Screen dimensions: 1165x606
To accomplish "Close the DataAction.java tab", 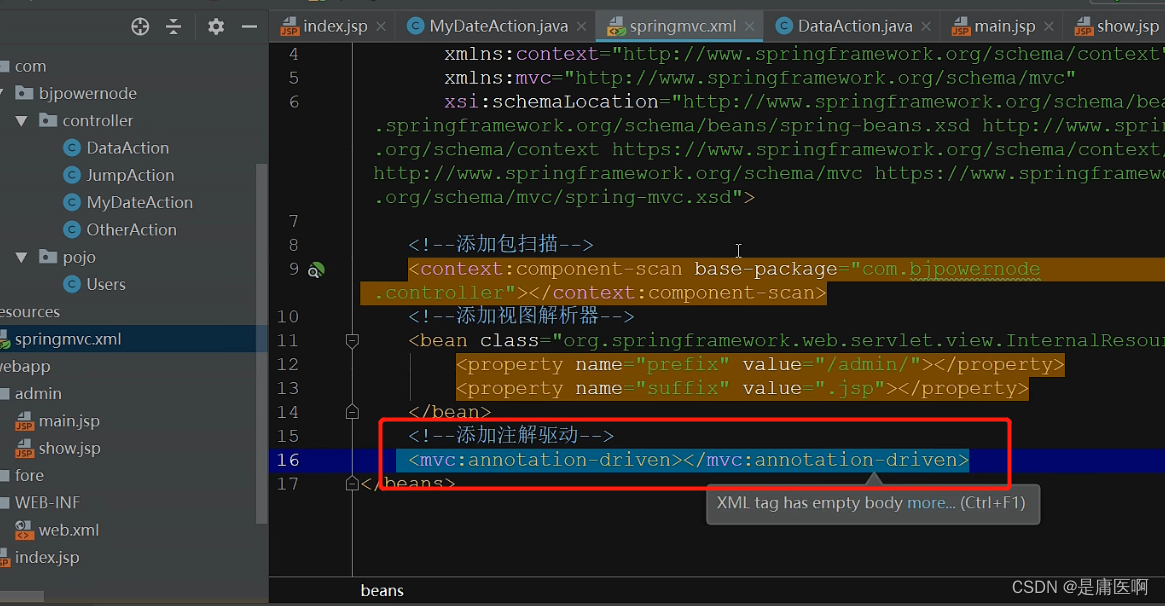I will [926, 26].
